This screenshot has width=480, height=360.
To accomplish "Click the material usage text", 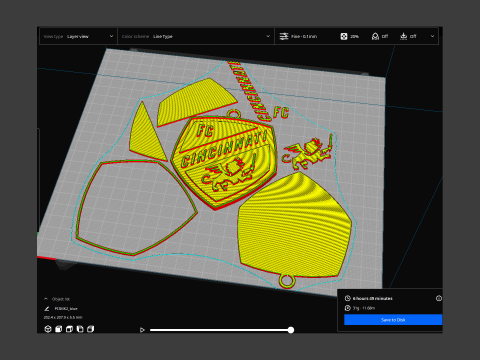I will click(x=364, y=308).
